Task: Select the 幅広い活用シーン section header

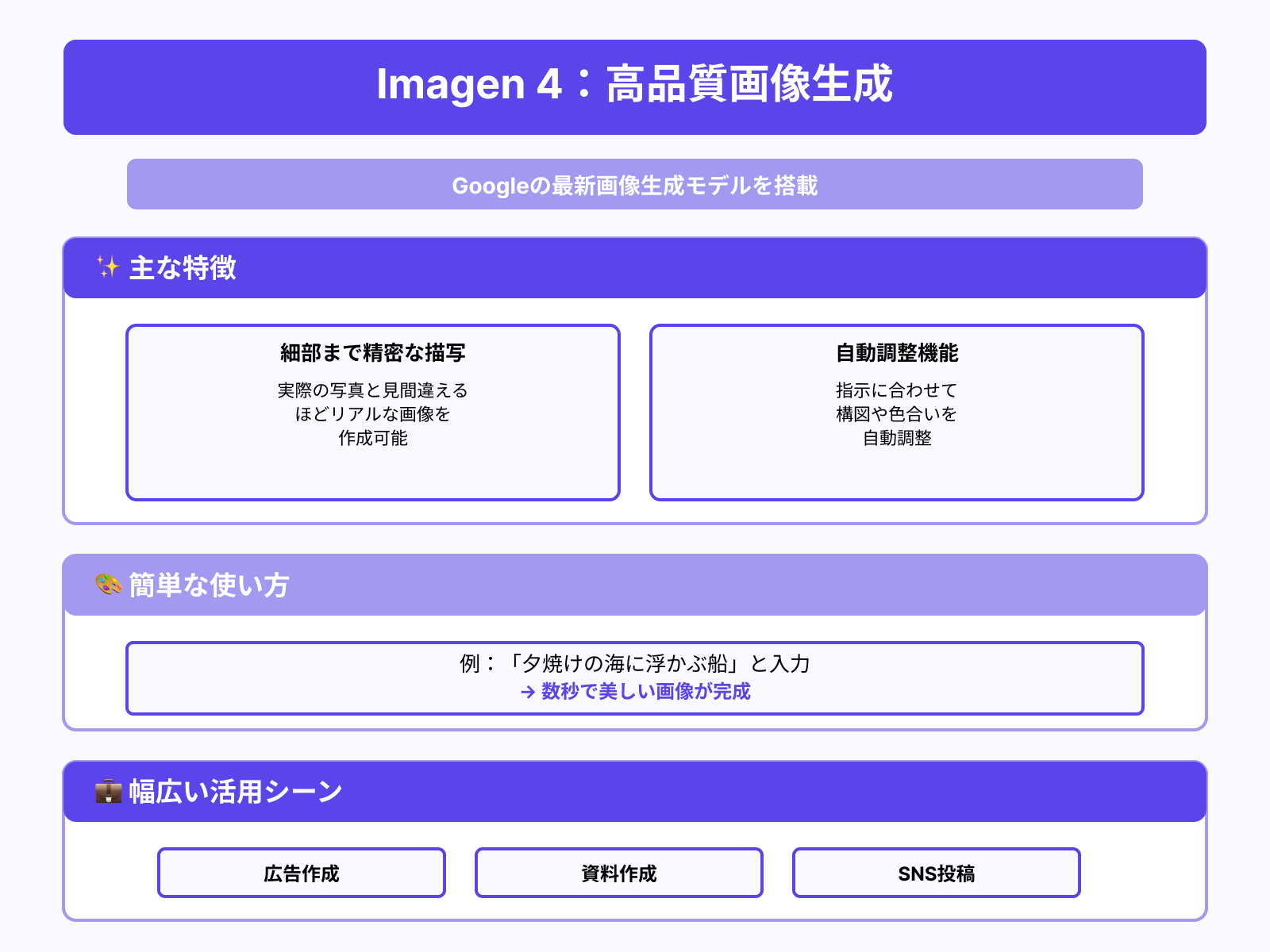Action: pyautogui.click(x=635, y=791)
